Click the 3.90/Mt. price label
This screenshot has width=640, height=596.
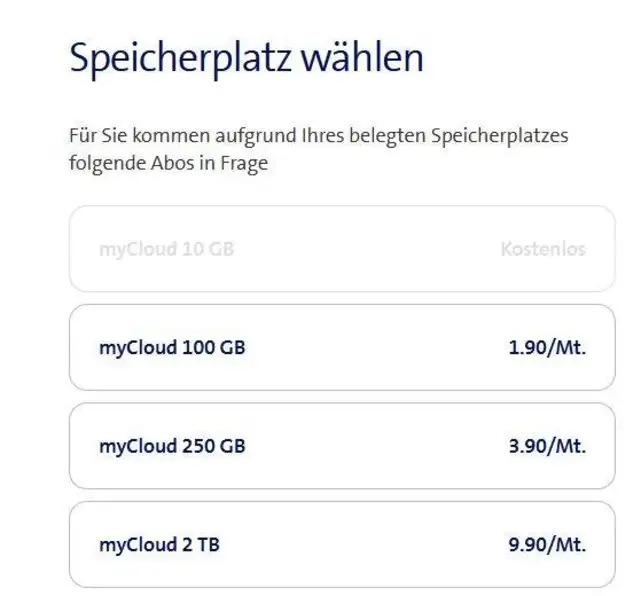547,446
